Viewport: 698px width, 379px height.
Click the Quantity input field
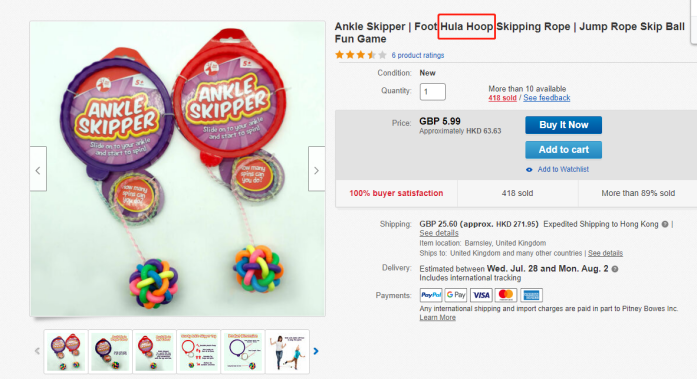click(432, 92)
